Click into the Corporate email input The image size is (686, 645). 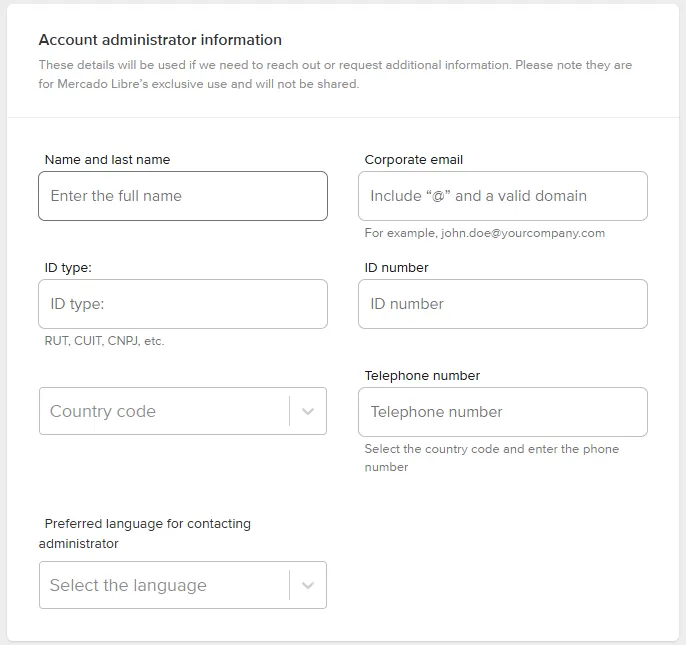click(x=502, y=196)
